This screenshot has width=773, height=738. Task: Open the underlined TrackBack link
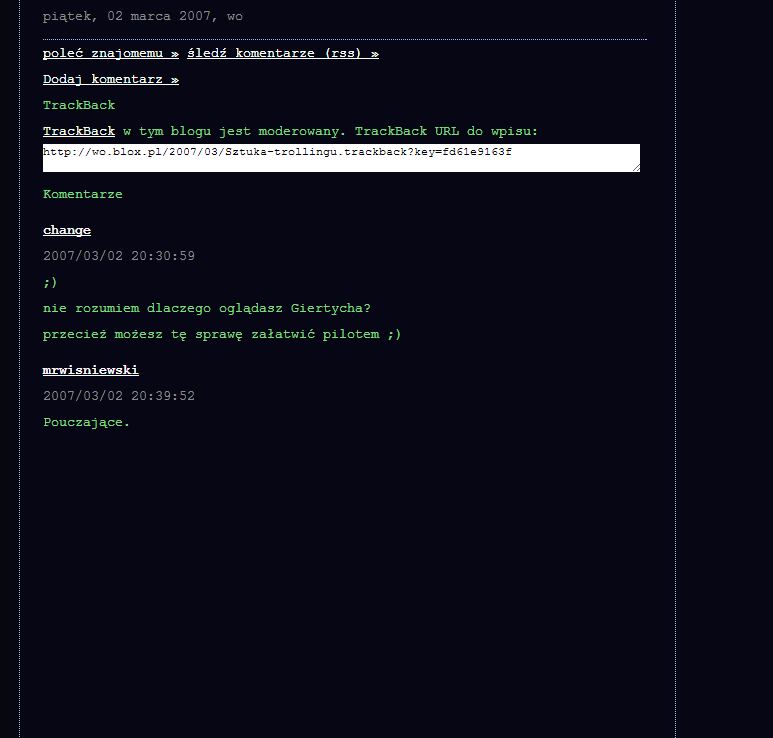[x=79, y=131]
